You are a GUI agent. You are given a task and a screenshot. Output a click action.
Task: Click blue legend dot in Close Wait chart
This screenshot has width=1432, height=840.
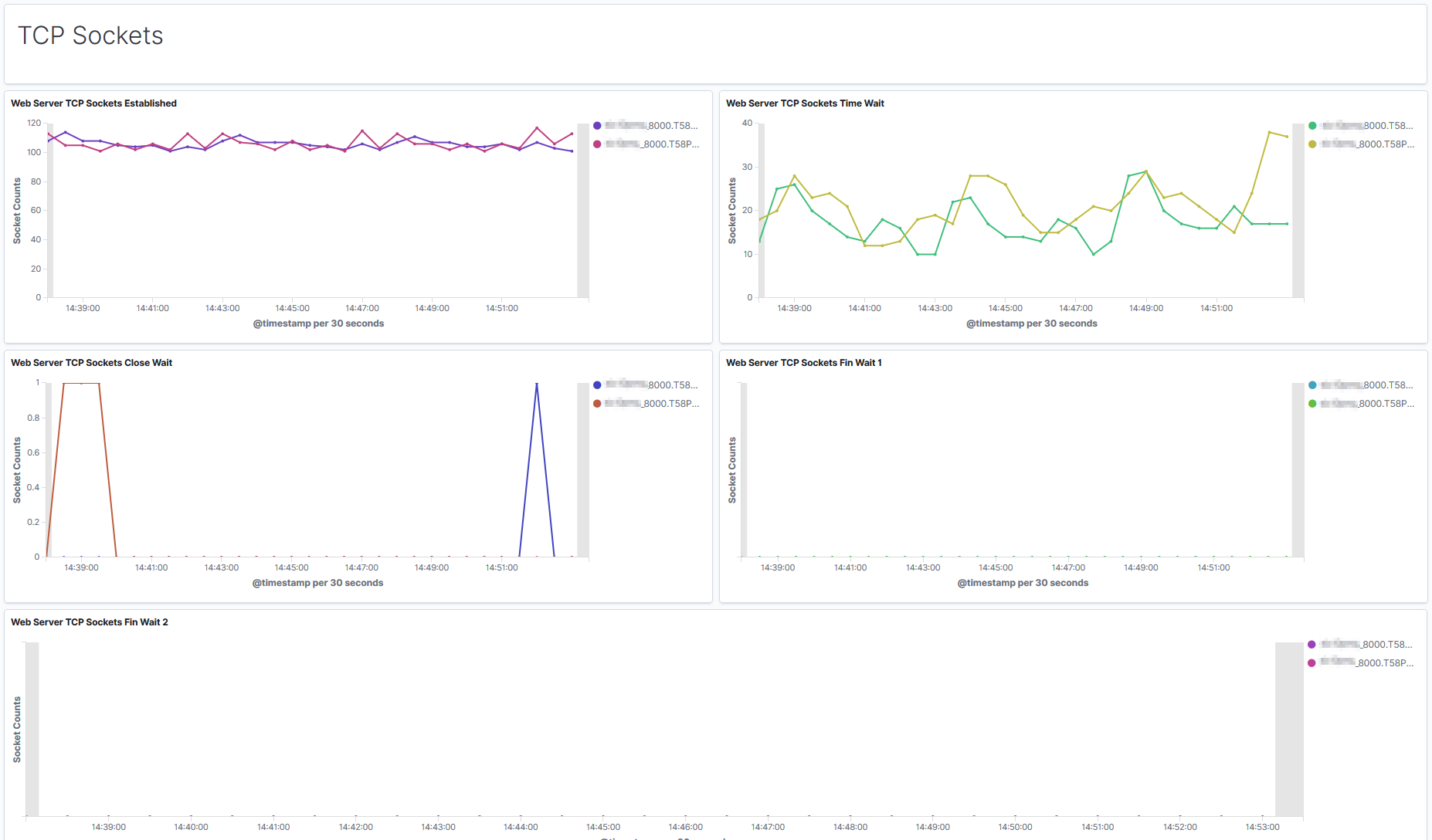click(597, 385)
